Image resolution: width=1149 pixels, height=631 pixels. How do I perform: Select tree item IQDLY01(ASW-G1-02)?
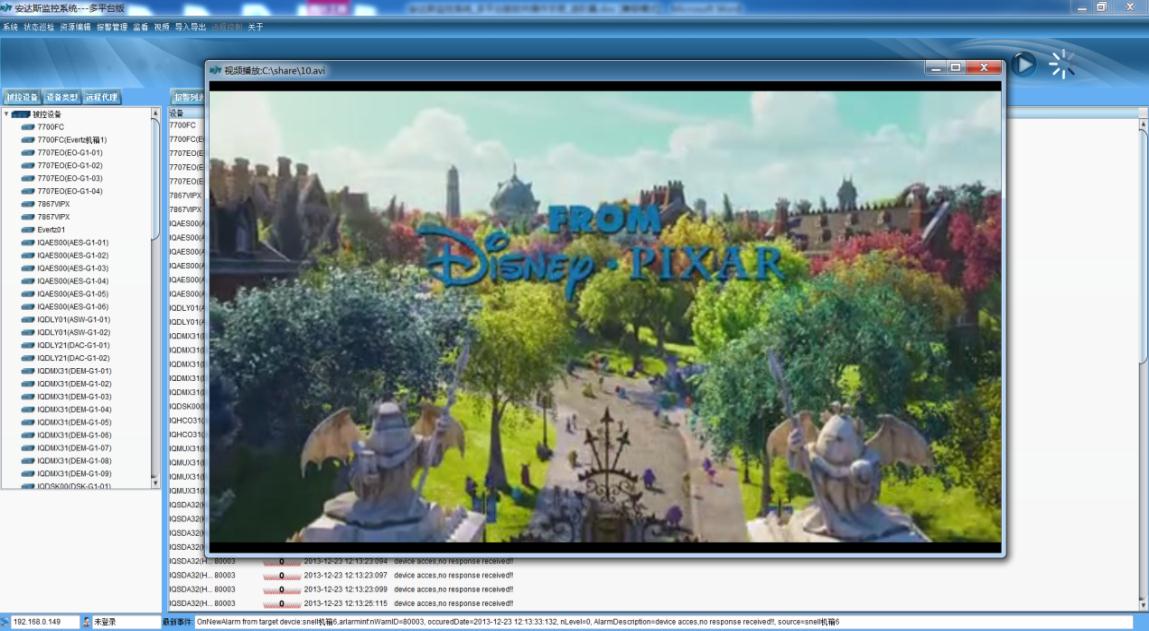point(74,332)
